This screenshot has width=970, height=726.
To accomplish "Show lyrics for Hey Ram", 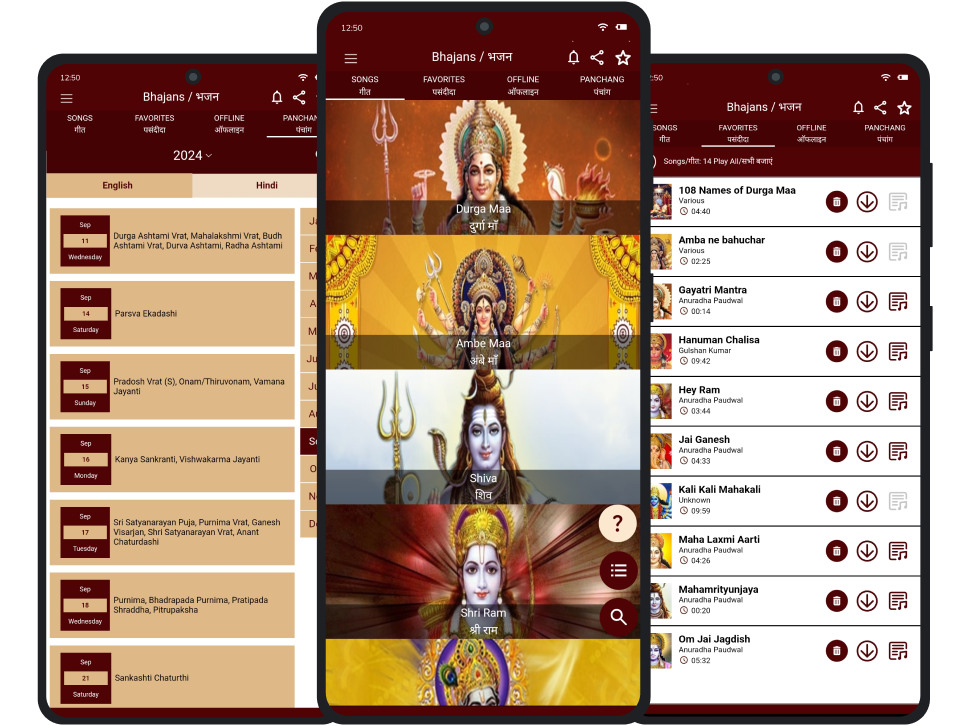I will (x=898, y=401).
